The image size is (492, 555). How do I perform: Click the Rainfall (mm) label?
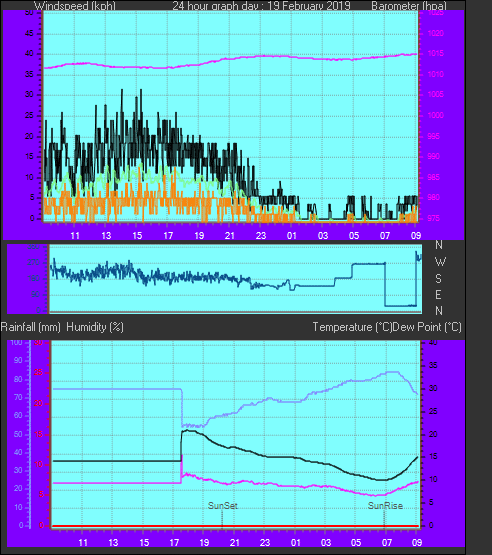coord(31,327)
